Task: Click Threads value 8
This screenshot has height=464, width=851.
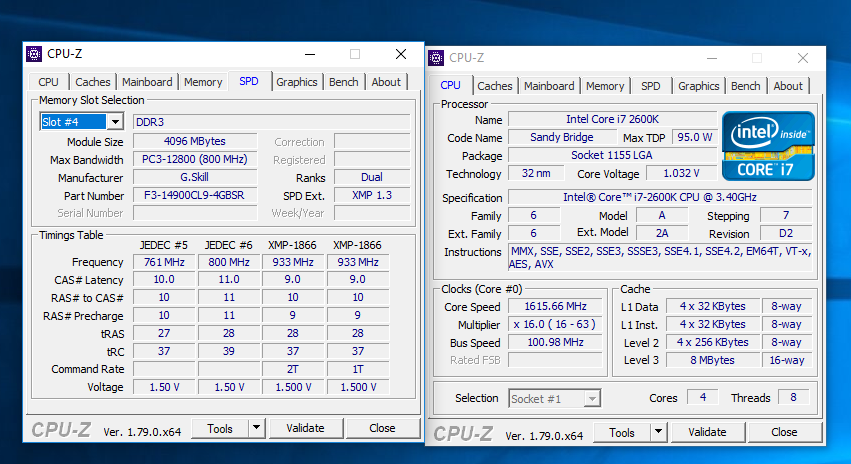Action: click(793, 397)
